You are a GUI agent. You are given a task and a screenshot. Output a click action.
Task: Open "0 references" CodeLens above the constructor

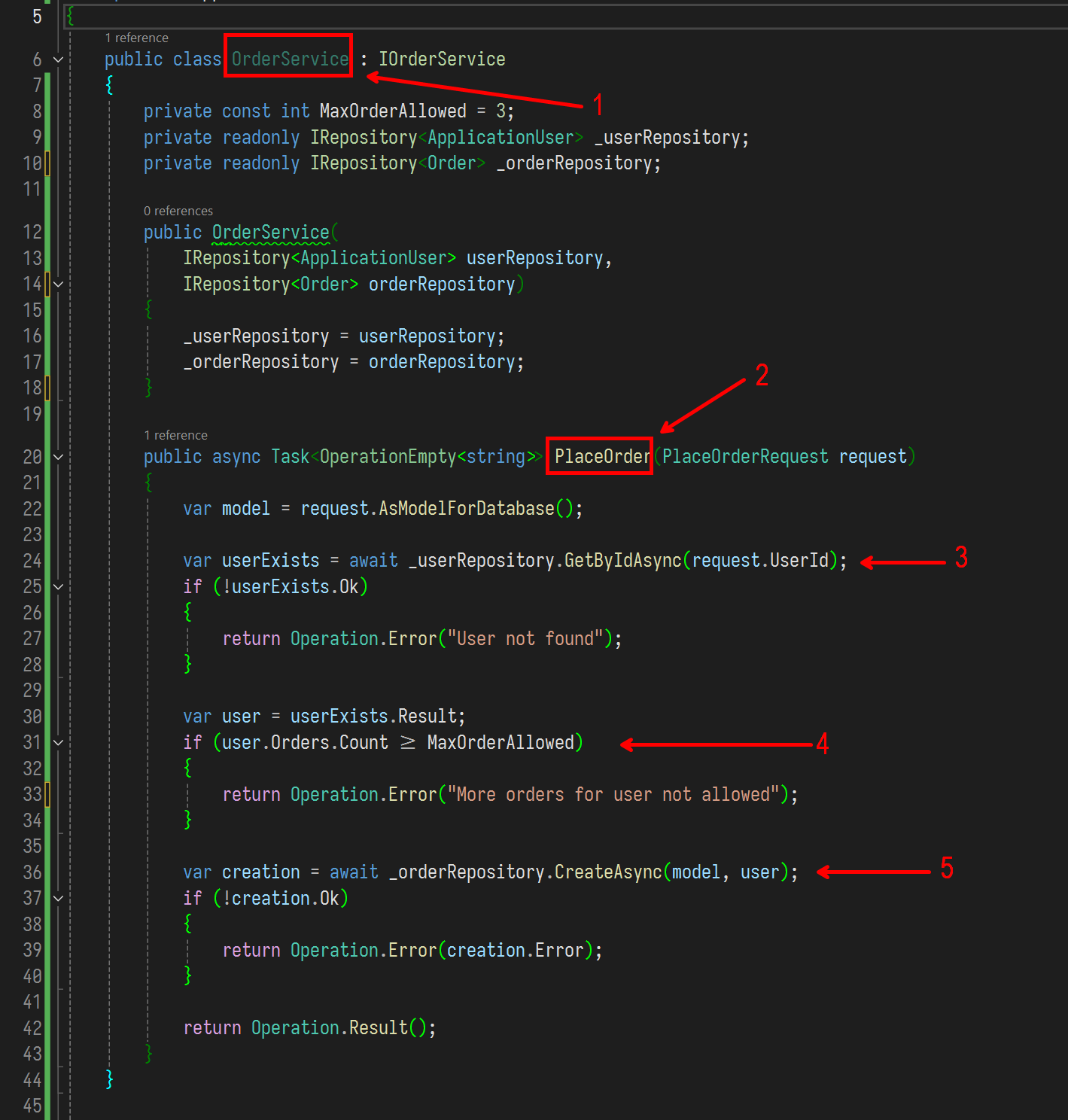click(x=178, y=211)
